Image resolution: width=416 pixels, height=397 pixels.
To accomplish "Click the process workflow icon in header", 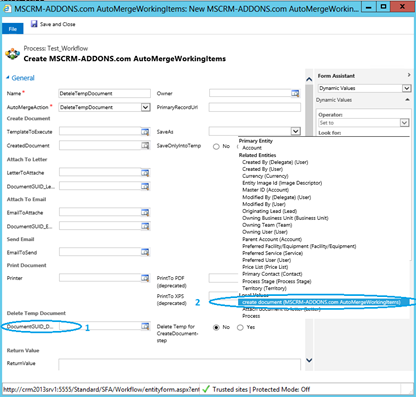I will click(13, 54).
